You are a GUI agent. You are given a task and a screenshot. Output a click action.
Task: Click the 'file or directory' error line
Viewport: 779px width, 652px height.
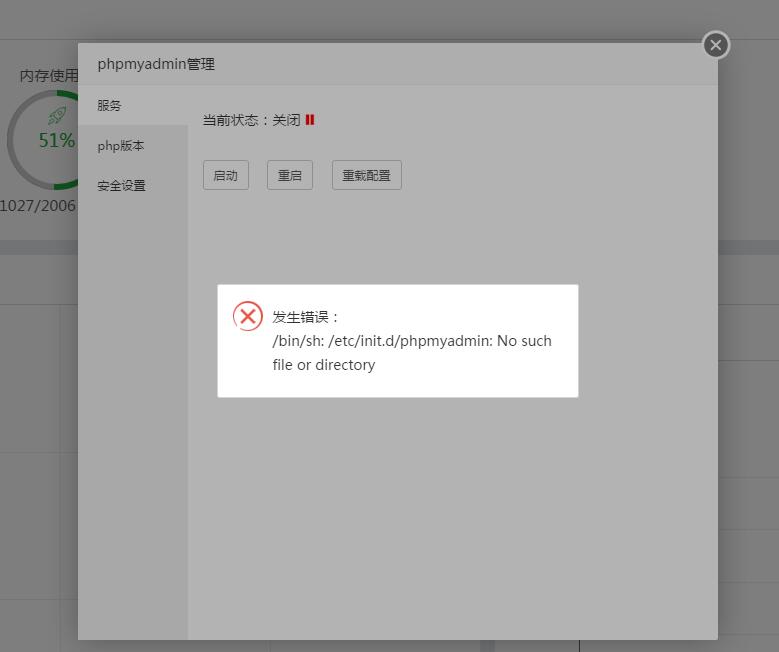[x=324, y=365]
